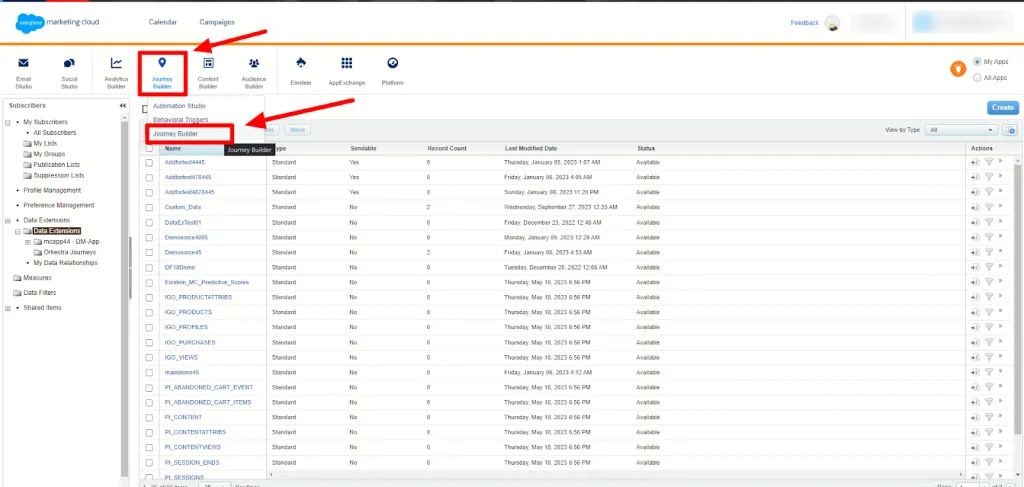Click import icon for Addfortest4445 row
This screenshot has height=487, width=1024.
click(x=976, y=162)
